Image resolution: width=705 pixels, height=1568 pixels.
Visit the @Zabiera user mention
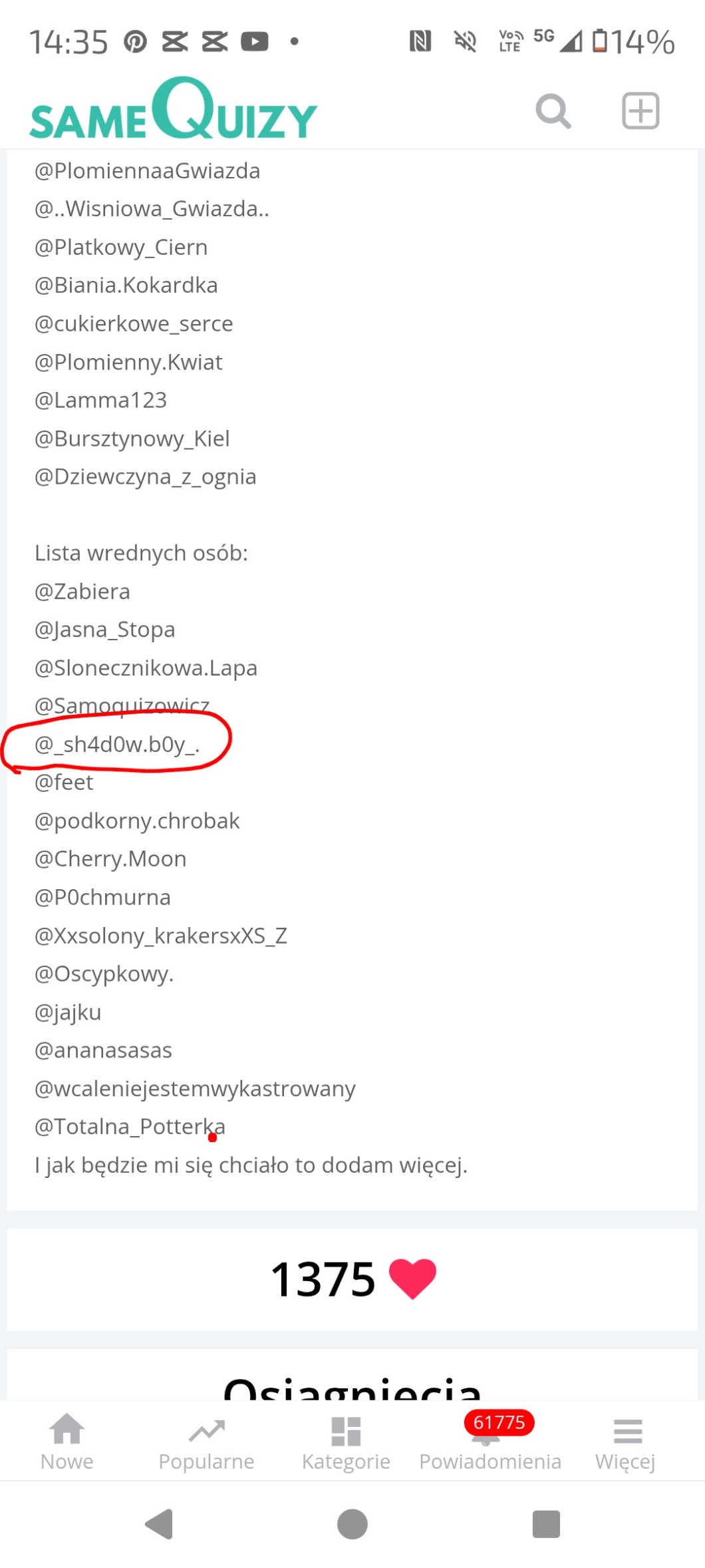pos(82,592)
